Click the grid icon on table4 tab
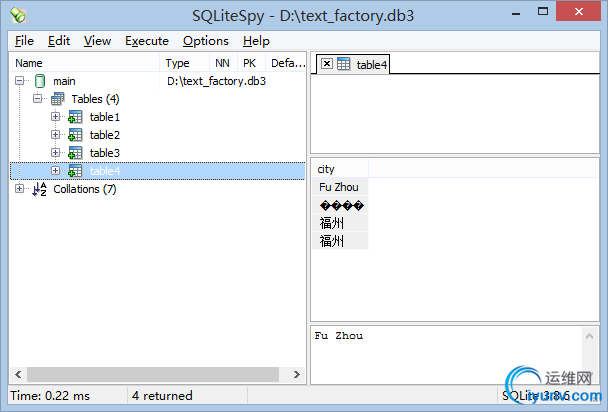This screenshot has width=608, height=412. 344,64
